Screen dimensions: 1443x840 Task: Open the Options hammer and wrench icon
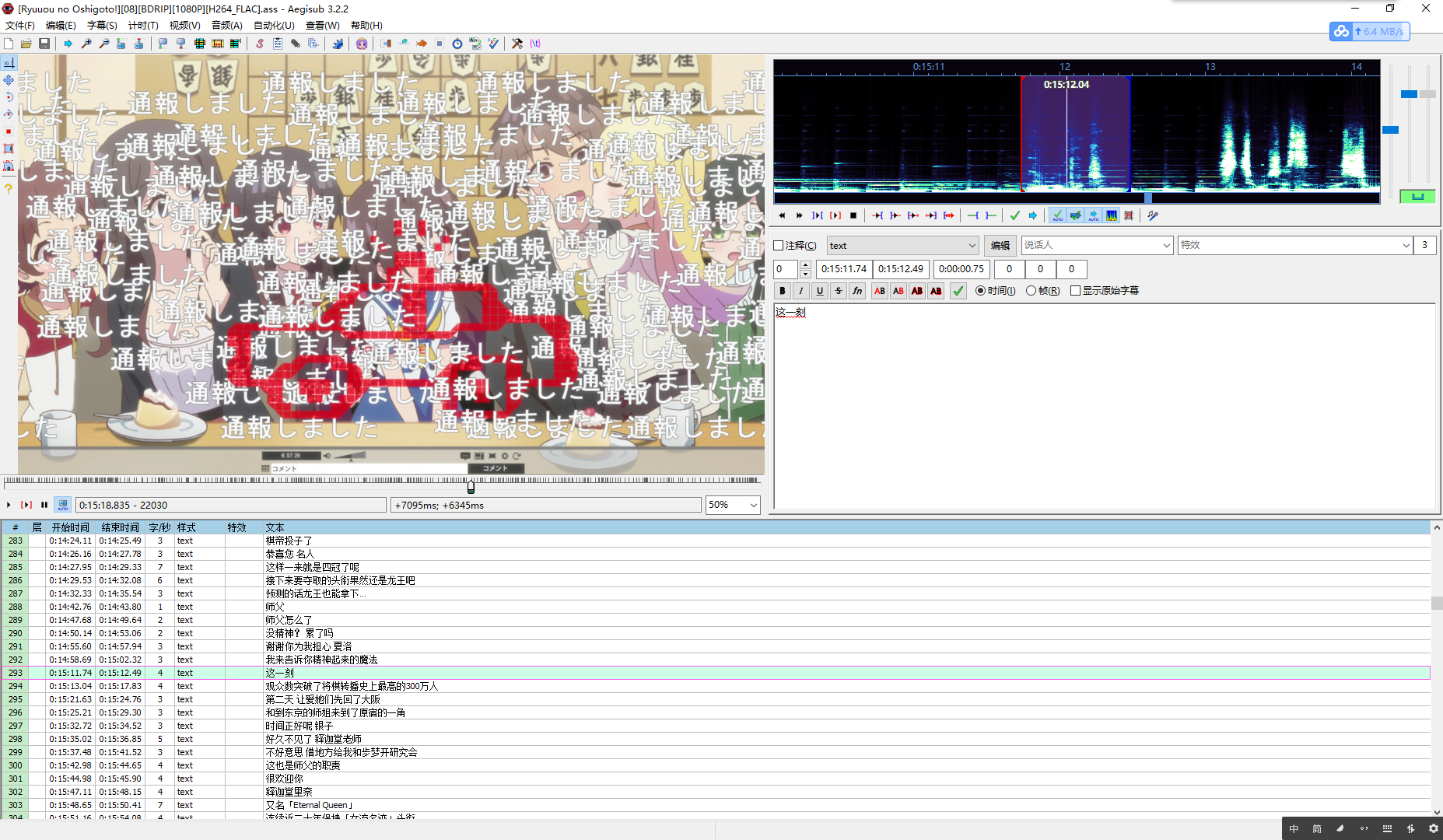point(517,44)
